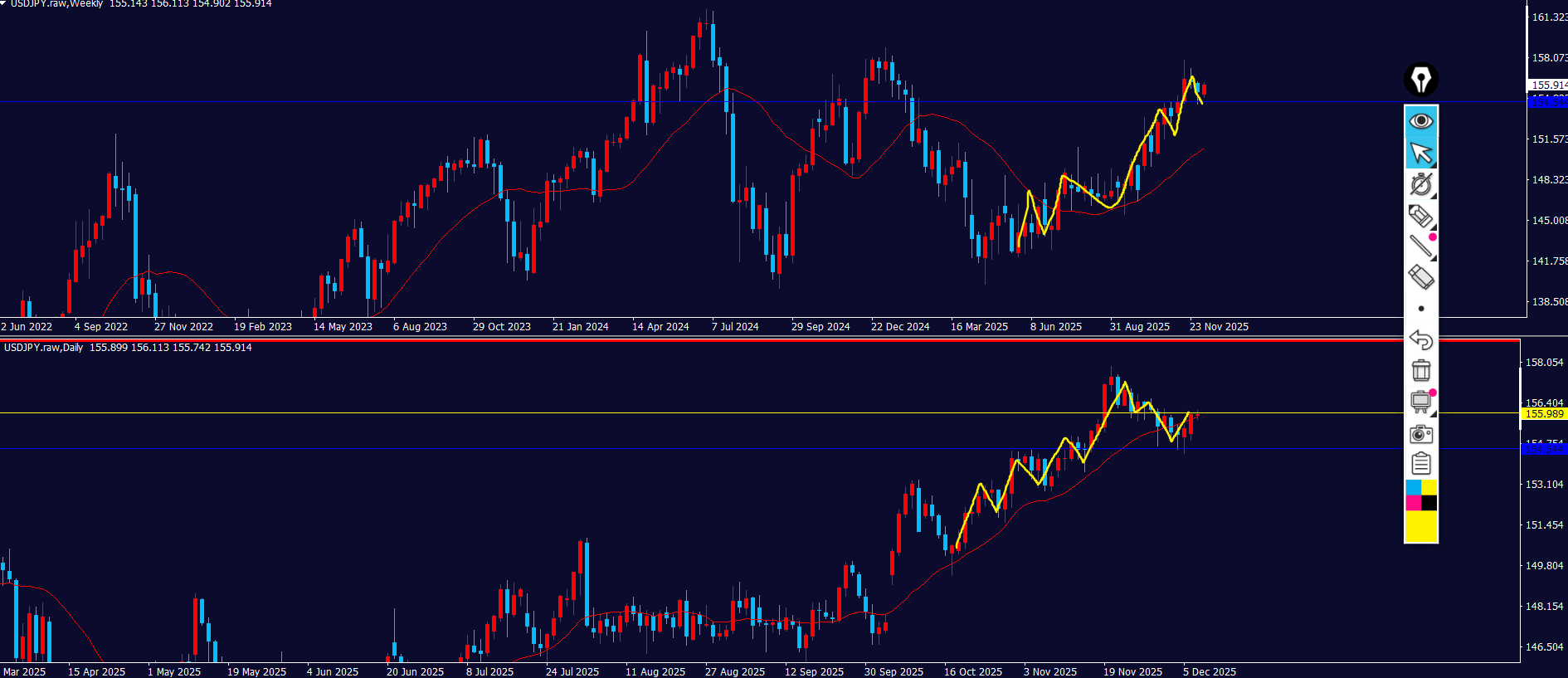Click the Epic Pen nib logo button
This screenshot has width=1568, height=678.
(1420, 80)
